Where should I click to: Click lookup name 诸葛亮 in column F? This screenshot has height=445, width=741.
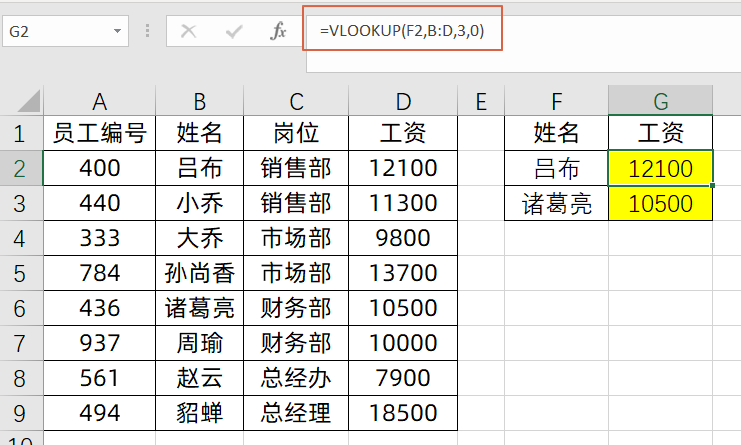pyautogui.click(x=557, y=203)
